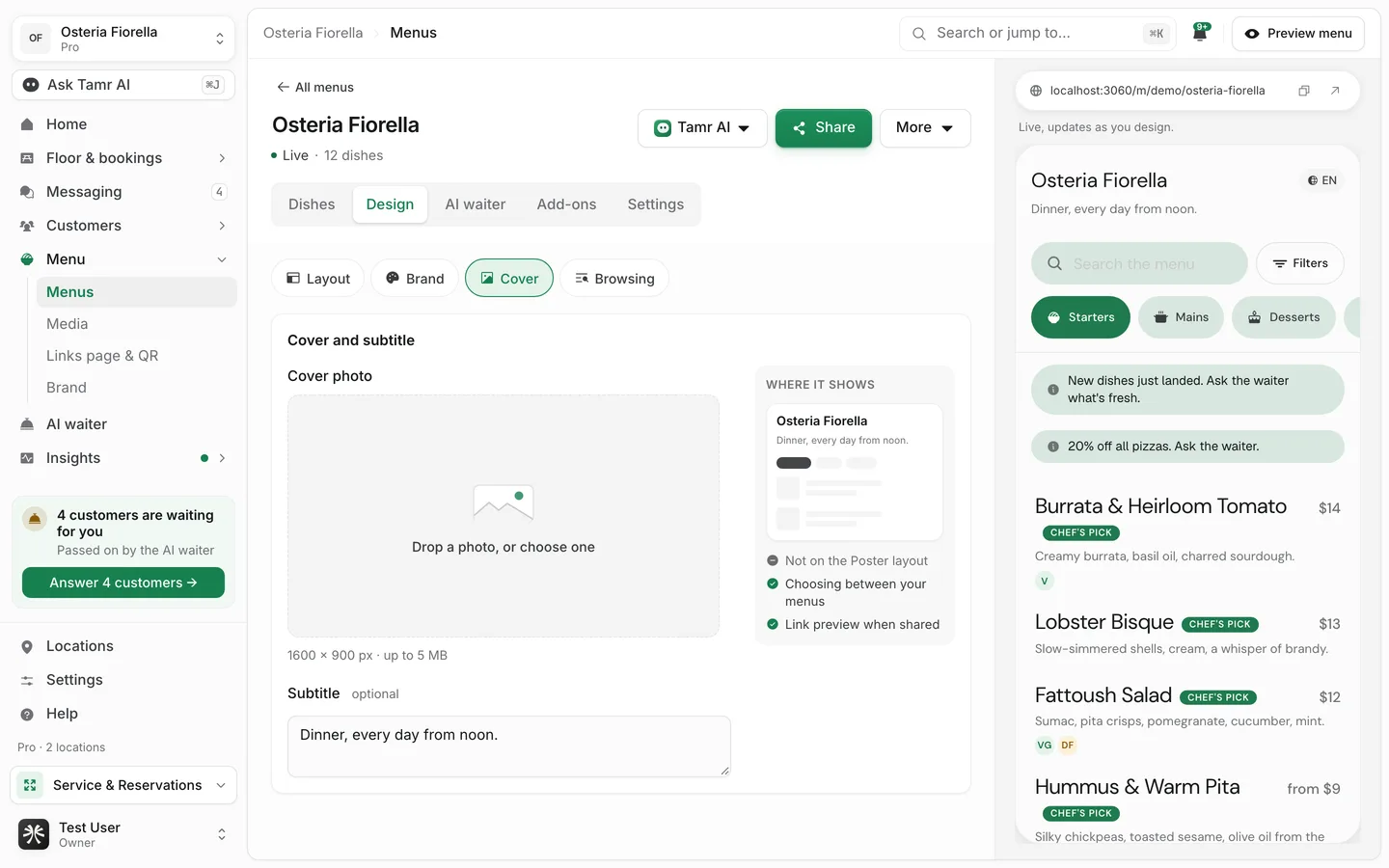Open the Service & Reservations switcher

pos(123,785)
